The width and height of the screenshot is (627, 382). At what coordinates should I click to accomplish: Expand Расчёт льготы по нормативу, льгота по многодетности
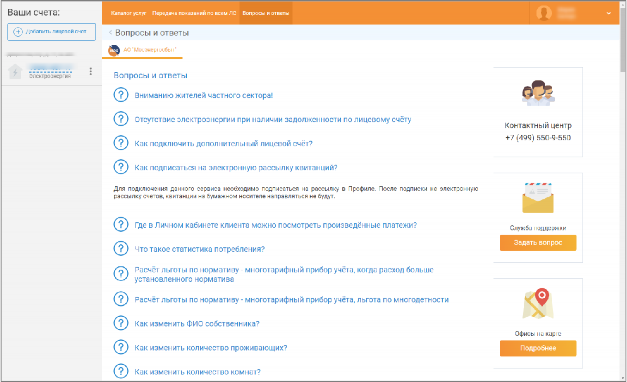point(292,300)
